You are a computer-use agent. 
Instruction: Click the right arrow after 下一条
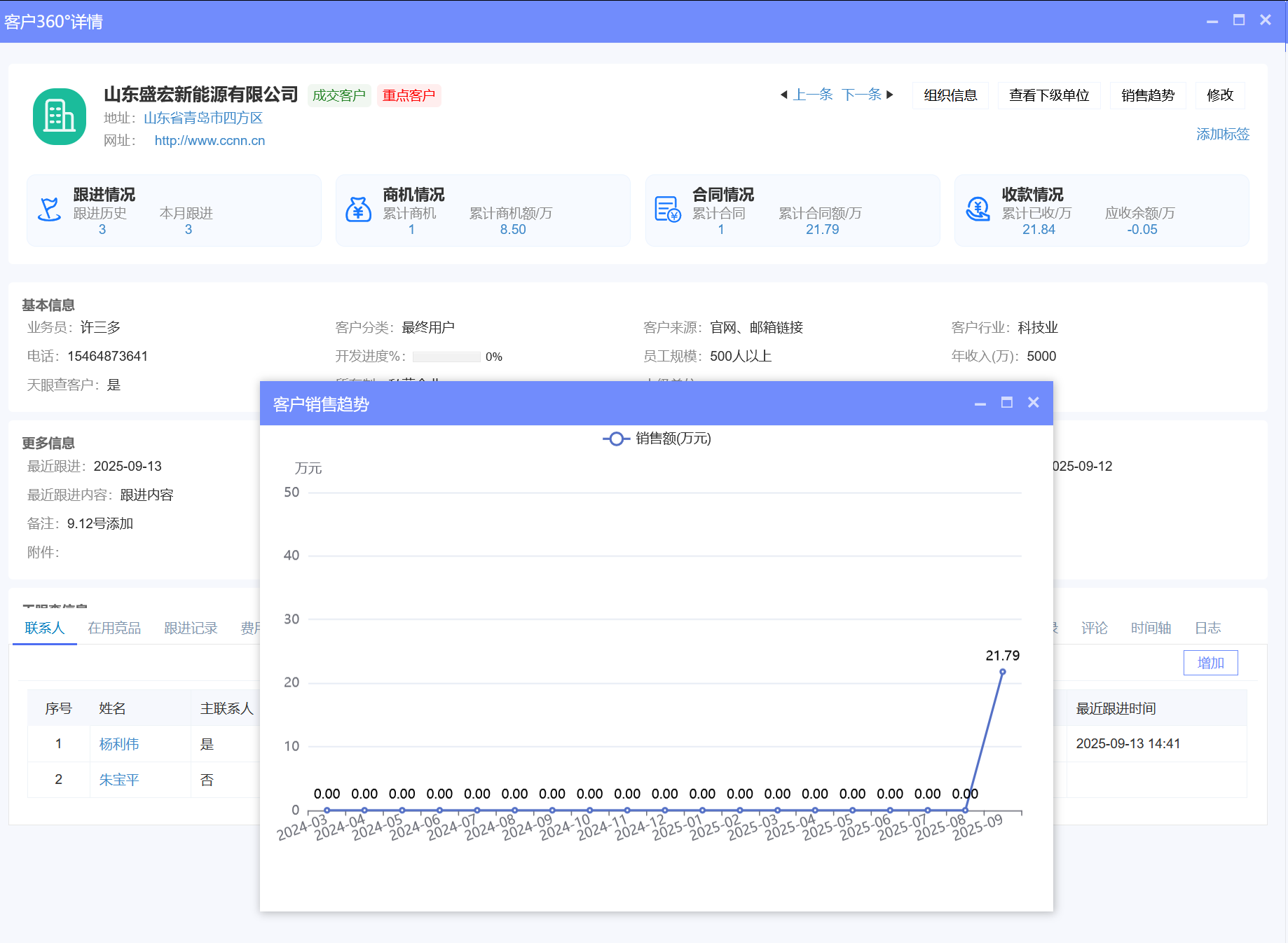(x=890, y=95)
